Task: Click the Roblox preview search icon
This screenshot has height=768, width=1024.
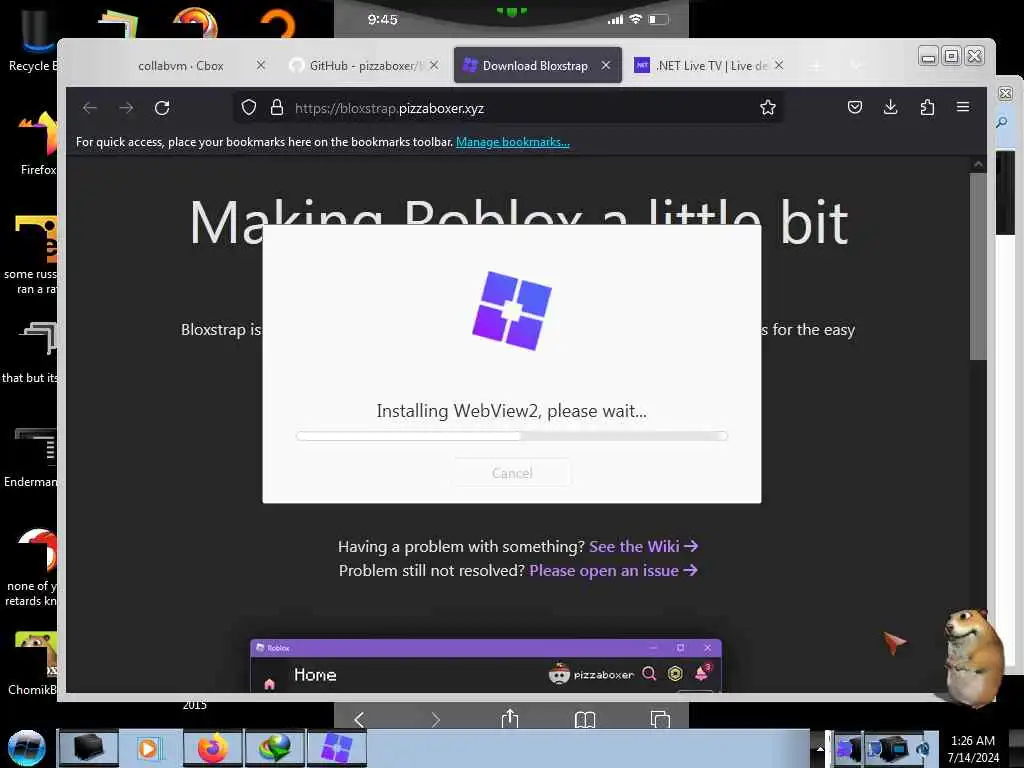Action: pyautogui.click(x=649, y=673)
